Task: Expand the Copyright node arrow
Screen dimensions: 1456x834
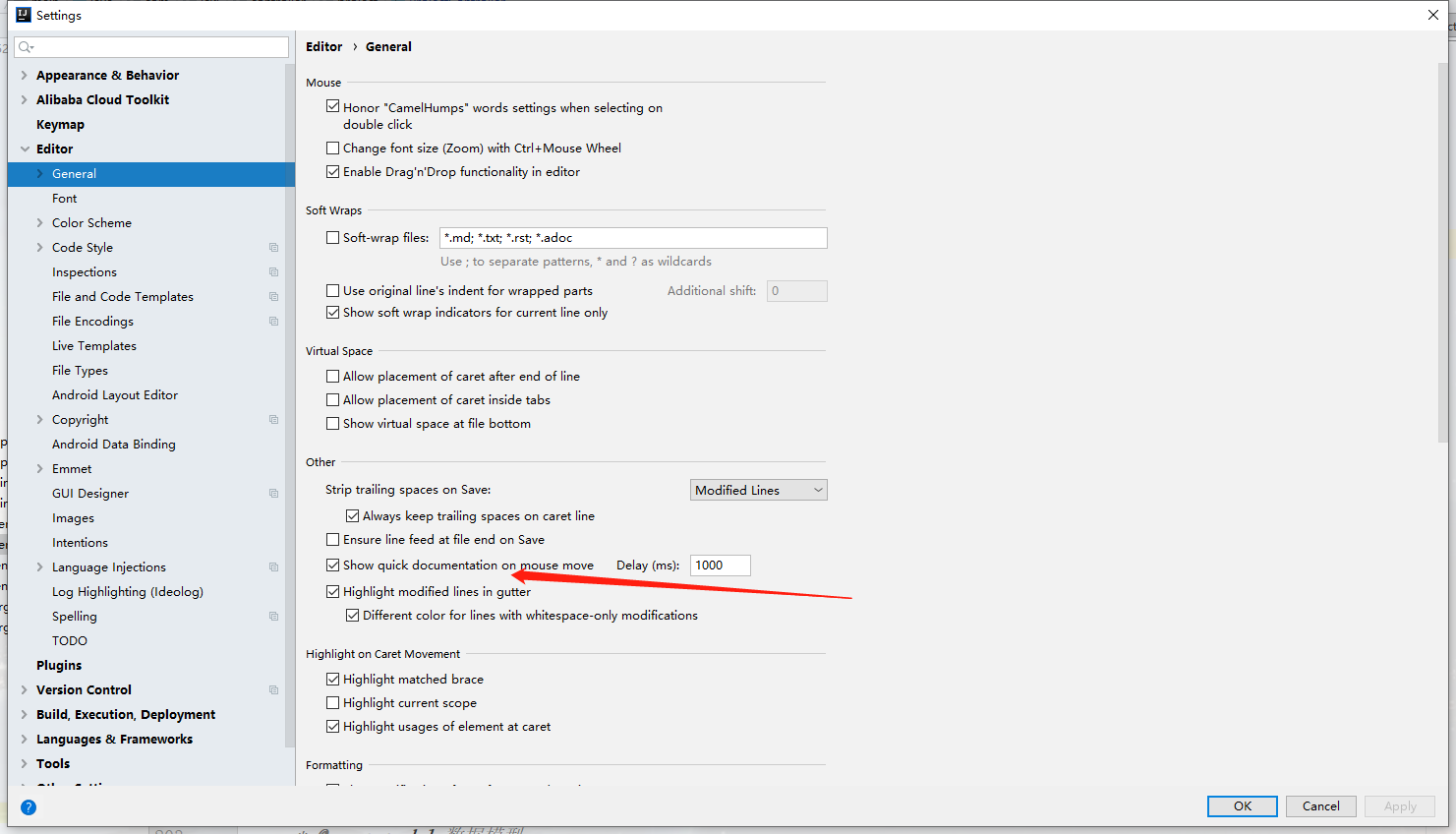Action: [40, 420]
